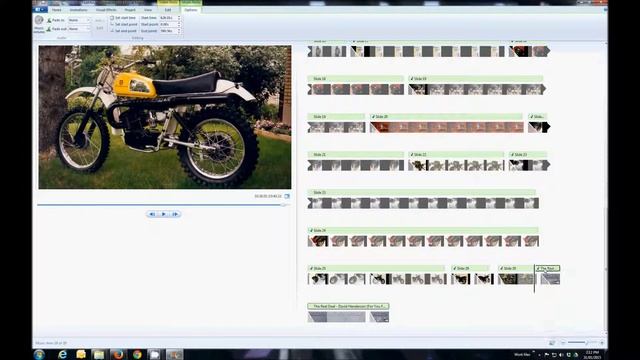Click the black playhead marker on the timeline

pyautogui.click(x=534, y=279)
